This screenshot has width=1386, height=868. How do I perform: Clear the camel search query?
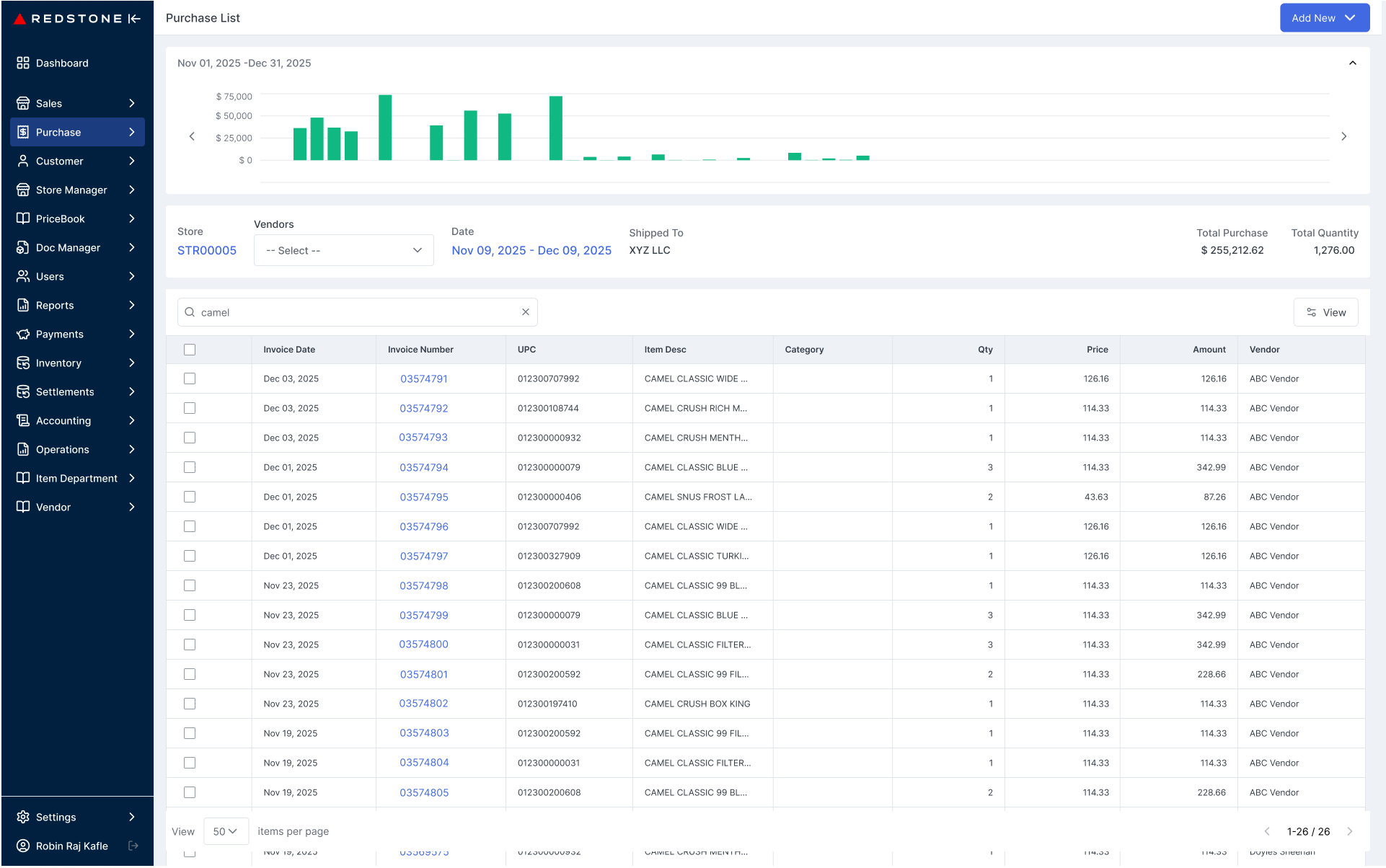tap(526, 311)
